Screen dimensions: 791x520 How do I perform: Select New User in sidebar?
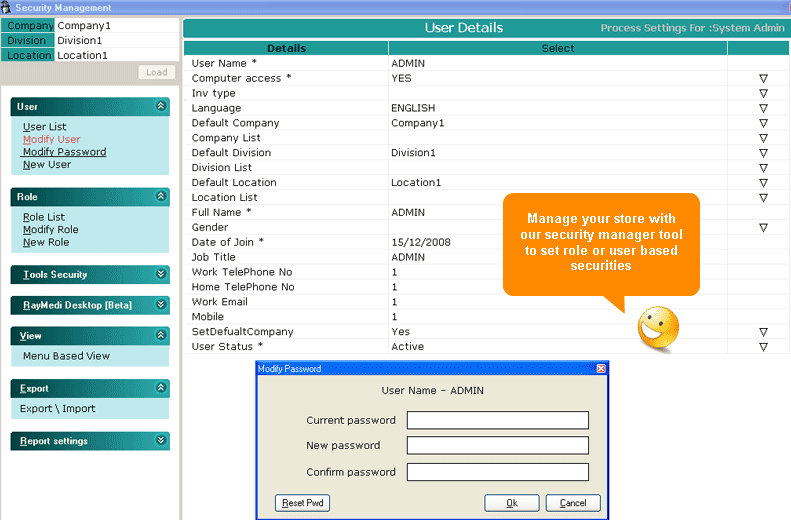(47, 165)
